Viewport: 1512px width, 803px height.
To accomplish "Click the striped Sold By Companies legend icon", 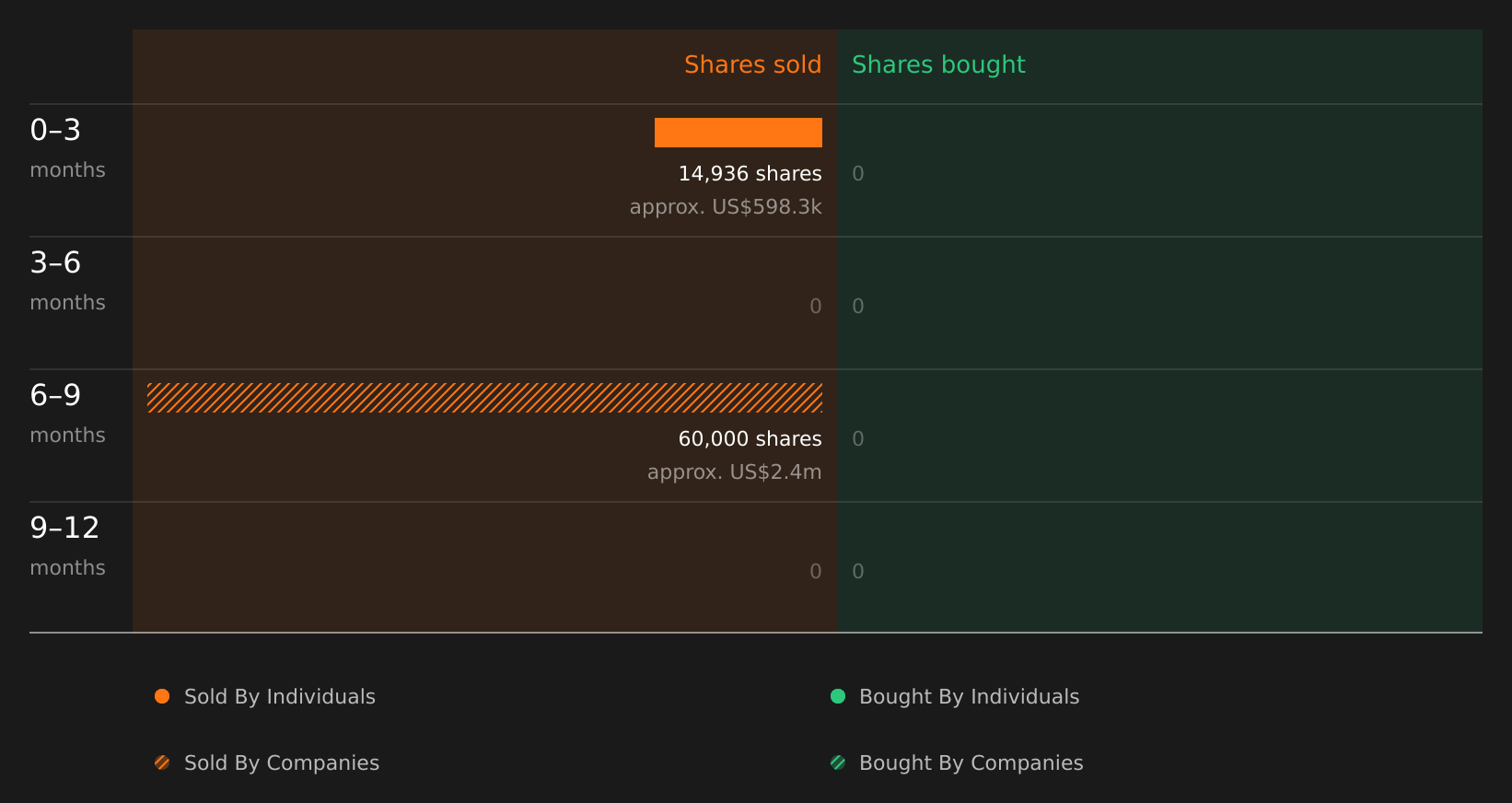I will point(162,762).
